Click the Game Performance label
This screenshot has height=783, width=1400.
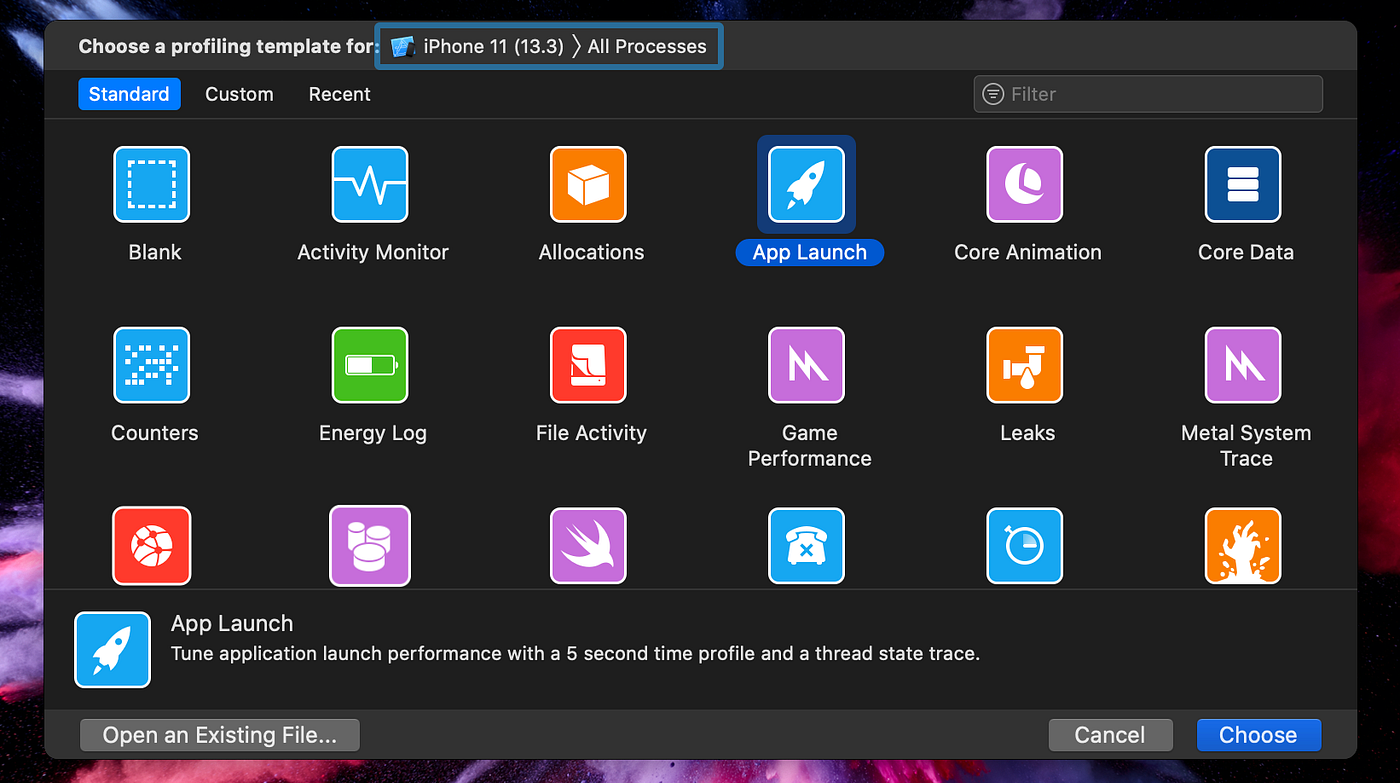pyautogui.click(x=810, y=446)
